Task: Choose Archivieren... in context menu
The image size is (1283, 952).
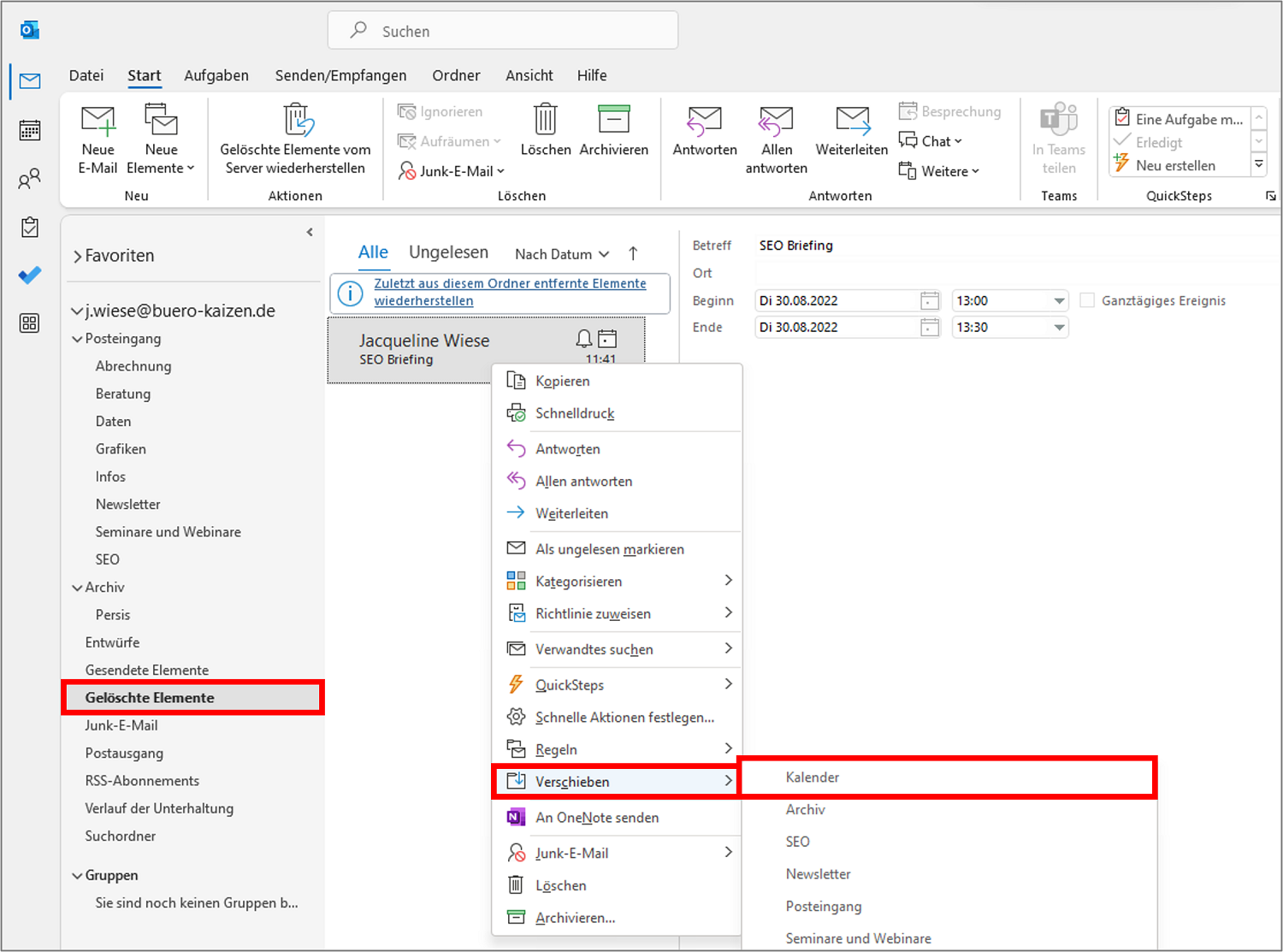Action: point(617,917)
